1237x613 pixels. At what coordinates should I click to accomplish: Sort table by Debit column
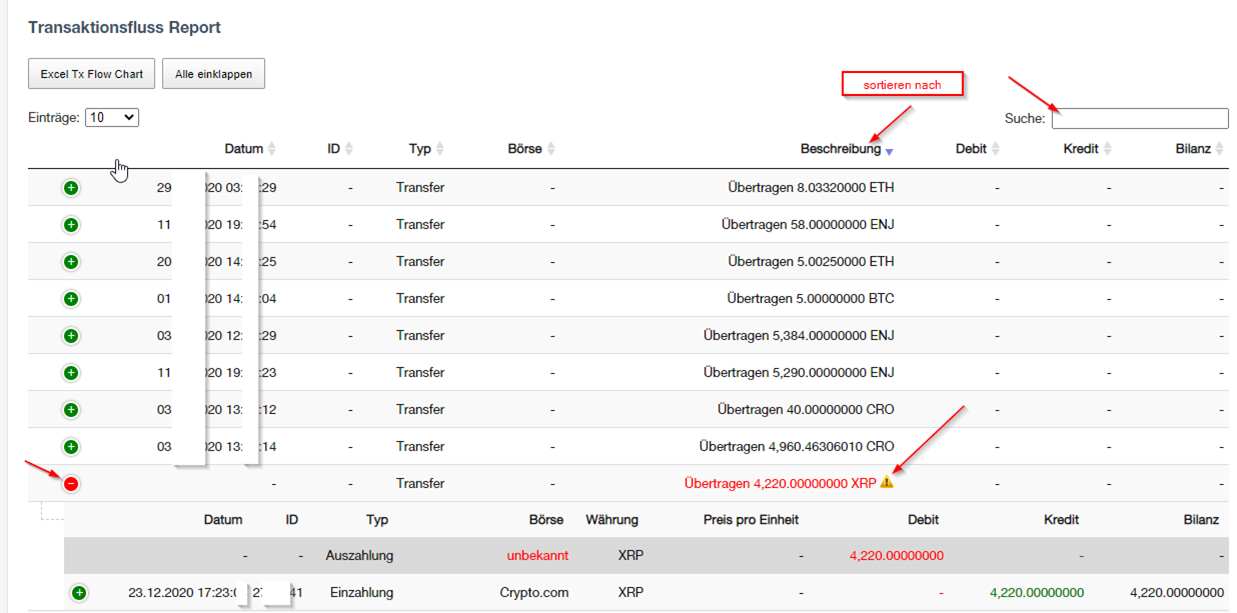coord(977,149)
